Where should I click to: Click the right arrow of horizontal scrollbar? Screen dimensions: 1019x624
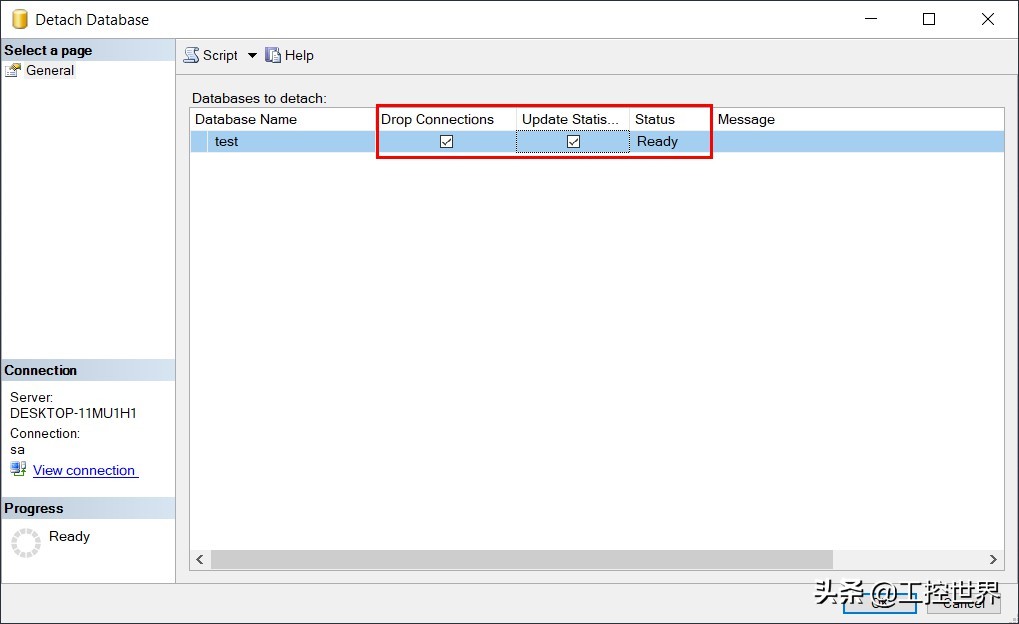click(992, 560)
